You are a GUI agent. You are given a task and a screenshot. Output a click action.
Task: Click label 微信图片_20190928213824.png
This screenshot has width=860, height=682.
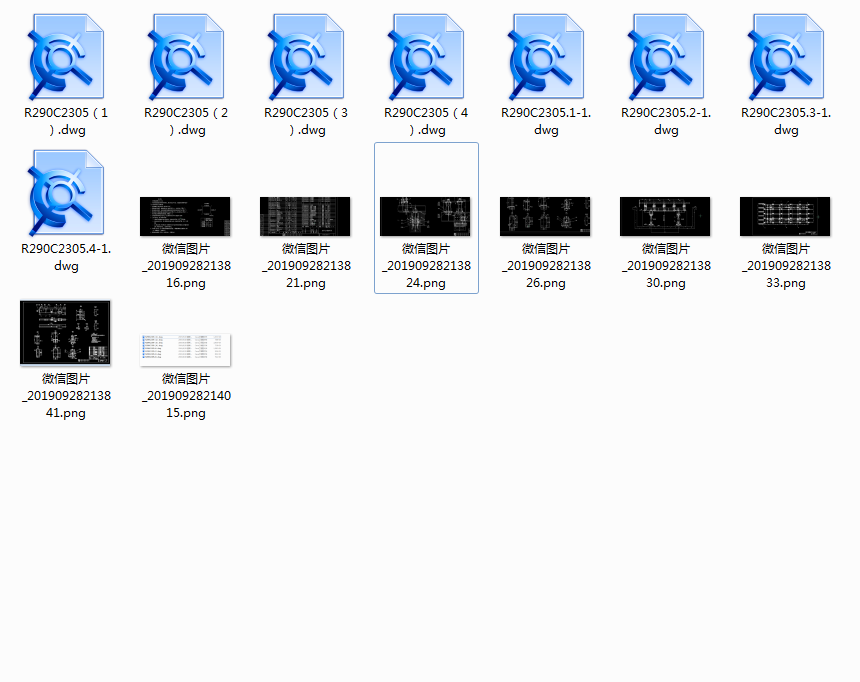(426, 266)
